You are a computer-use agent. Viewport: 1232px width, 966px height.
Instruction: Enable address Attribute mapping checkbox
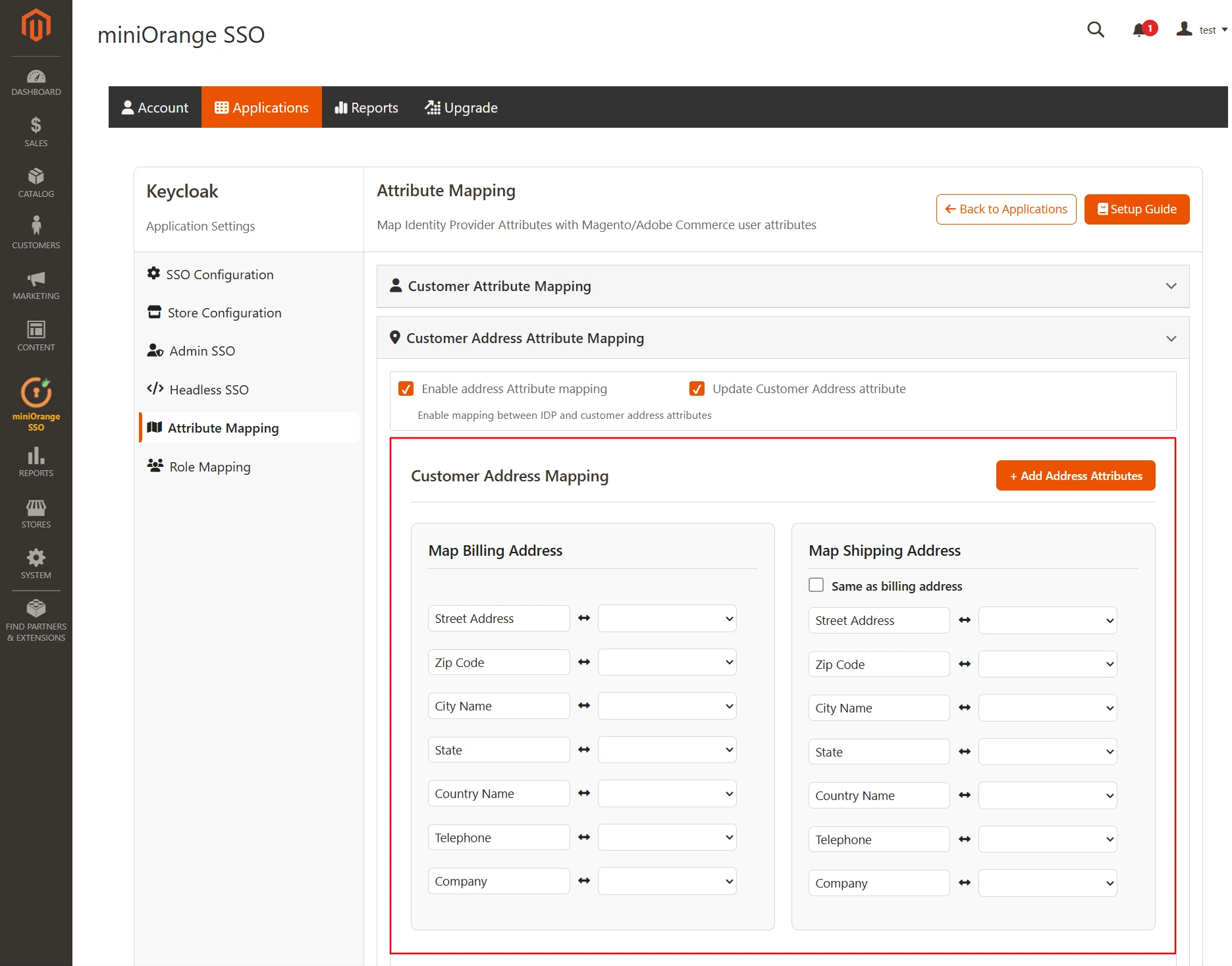tap(406, 389)
